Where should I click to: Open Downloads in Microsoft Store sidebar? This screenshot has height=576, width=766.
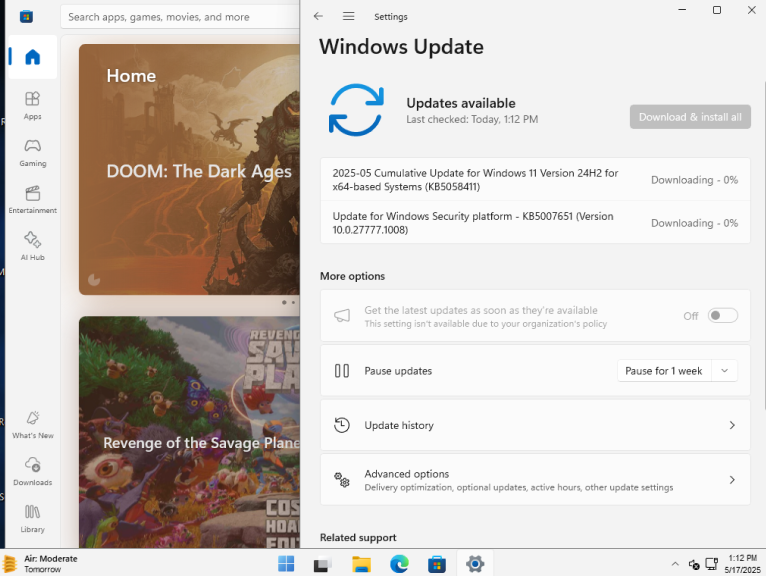pyautogui.click(x=32, y=471)
